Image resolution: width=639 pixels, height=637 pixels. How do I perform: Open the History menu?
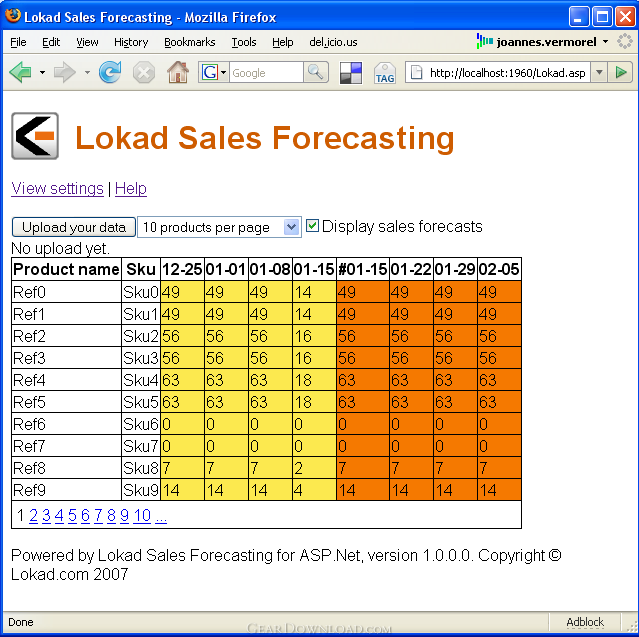click(x=131, y=42)
